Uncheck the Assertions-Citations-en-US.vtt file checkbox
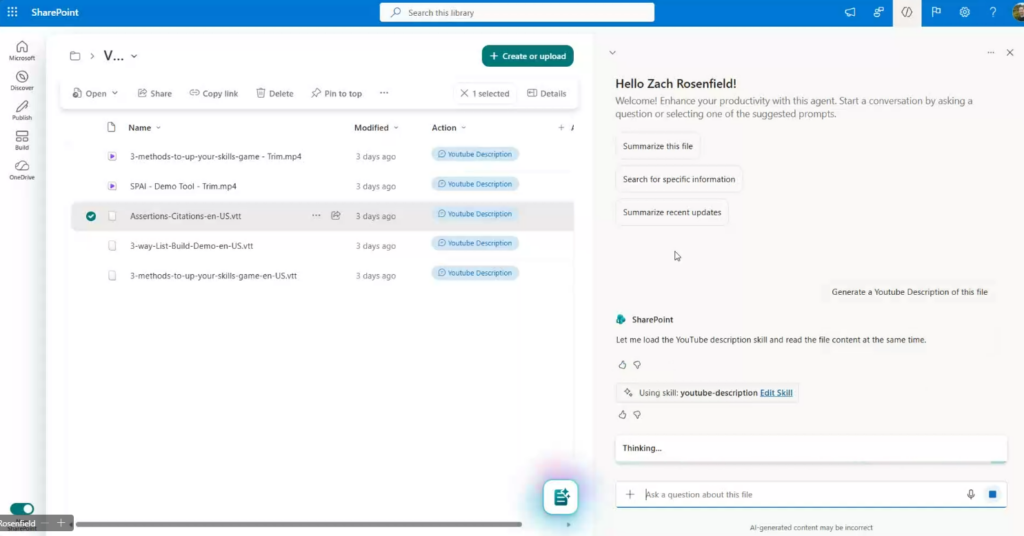Image resolution: width=1024 pixels, height=536 pixels. tap(91, 216)
